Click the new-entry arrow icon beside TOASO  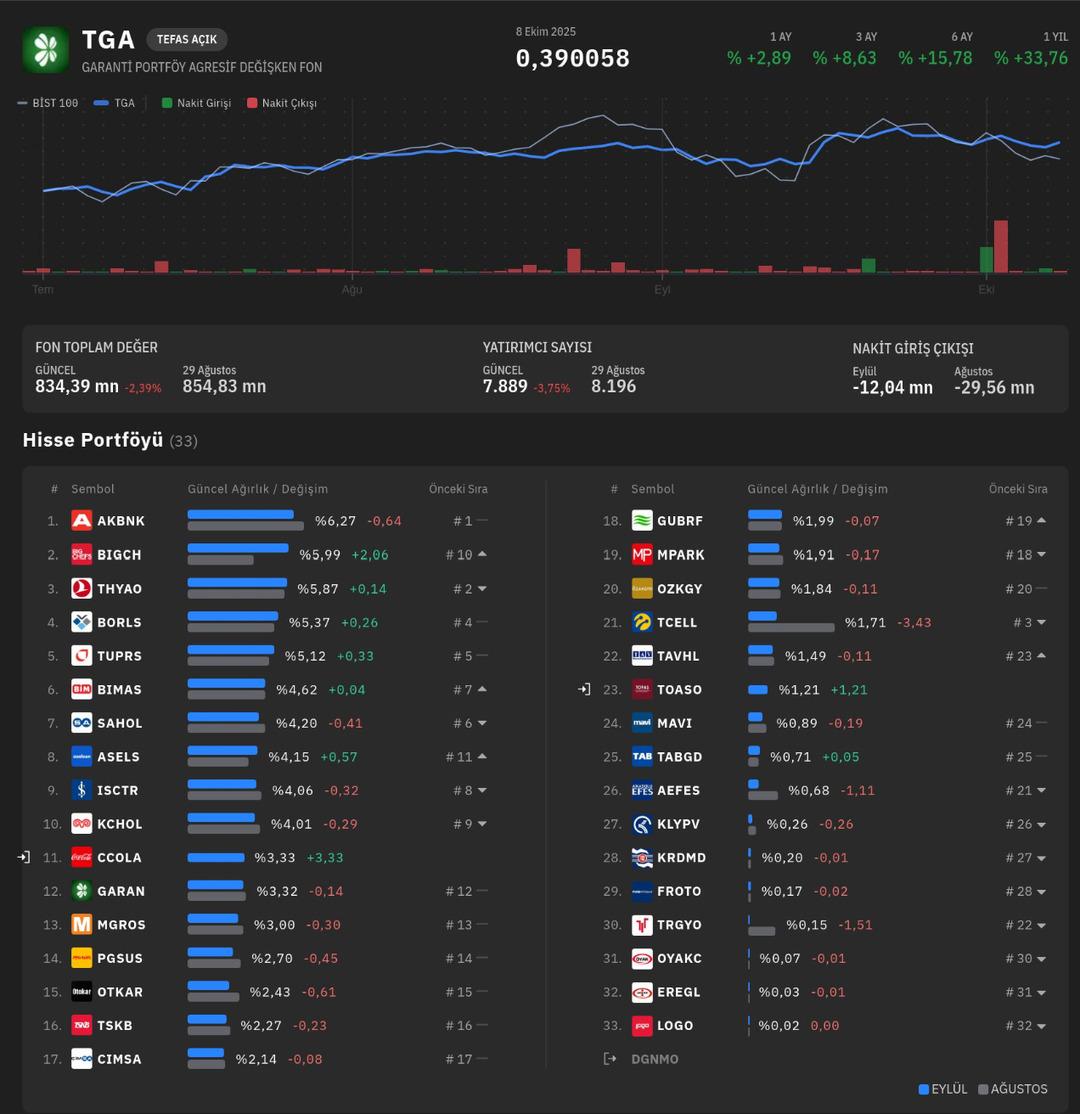(585, 689)
